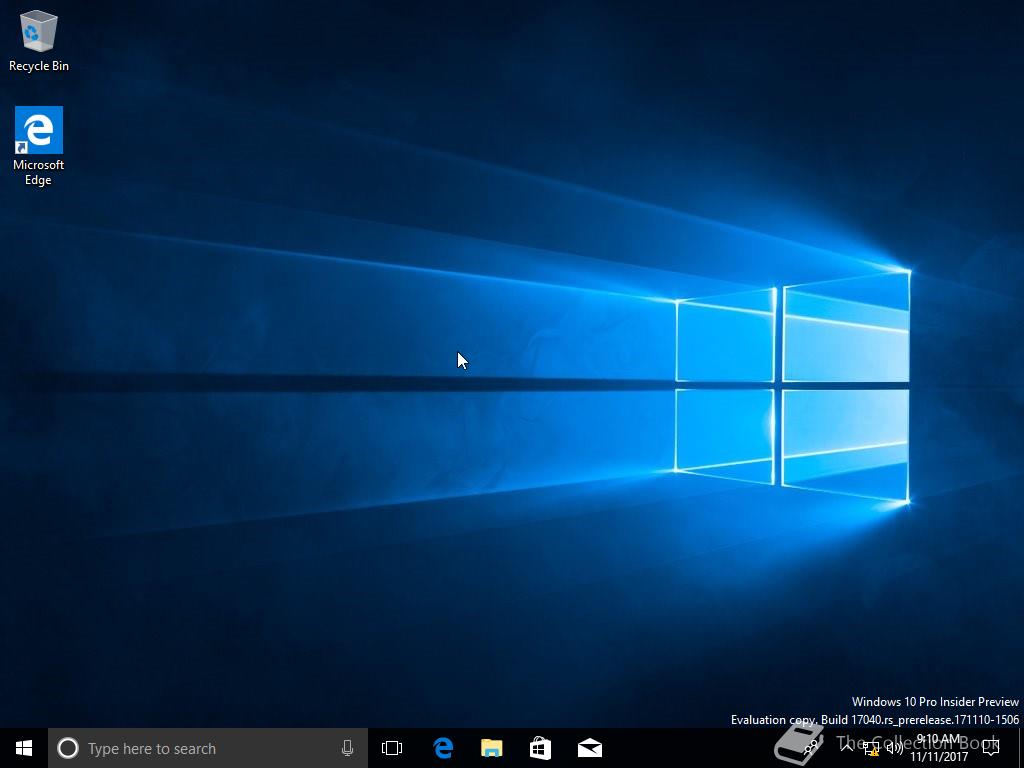Open the Windows Start menu
This screenshot has width=1024, height=768.
tap(24, 748)
